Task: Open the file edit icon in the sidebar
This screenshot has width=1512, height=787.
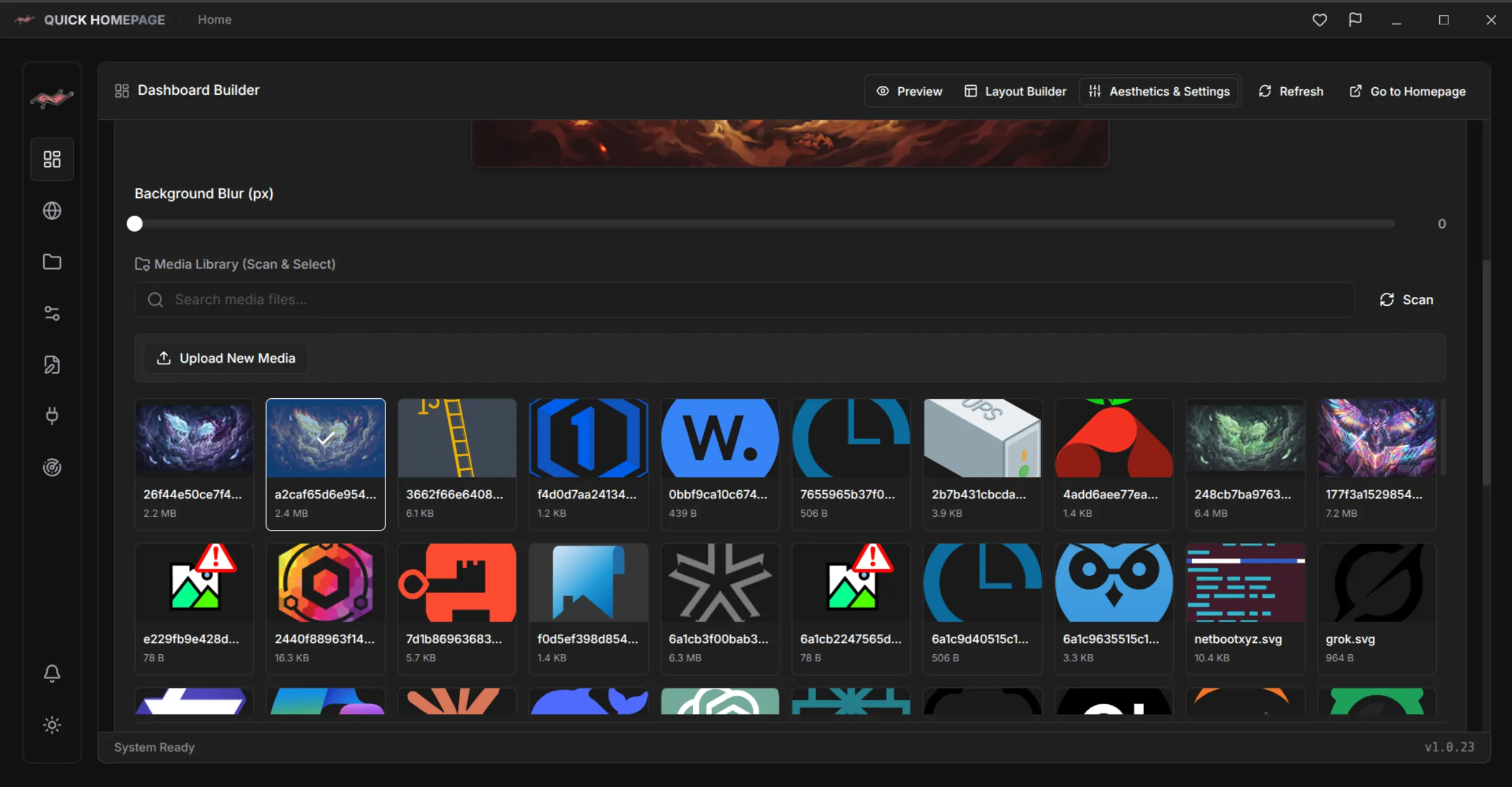Action: [x=52, y=364]
